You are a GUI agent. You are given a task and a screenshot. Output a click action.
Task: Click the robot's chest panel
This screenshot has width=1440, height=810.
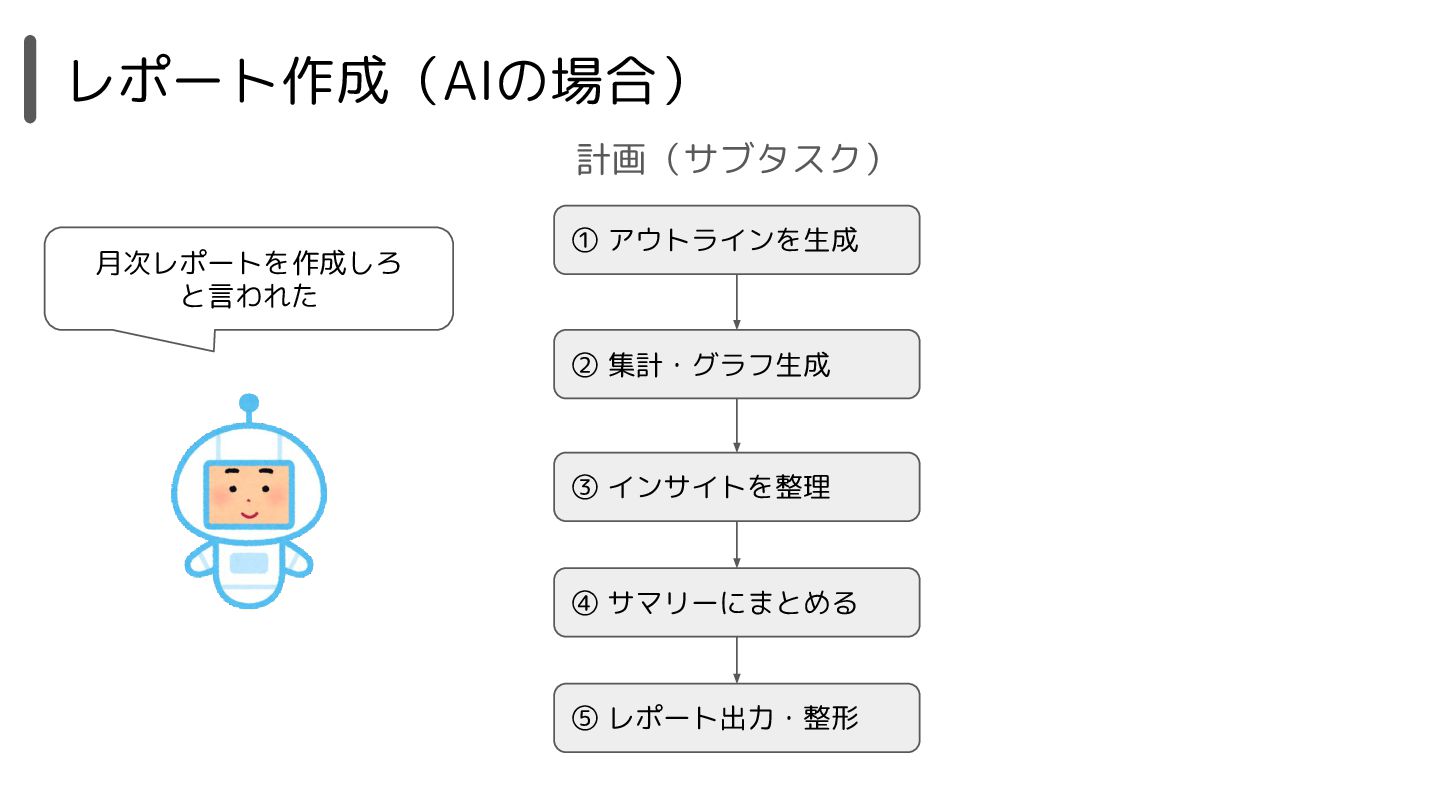pyautogui.click(x=249, y=563)
